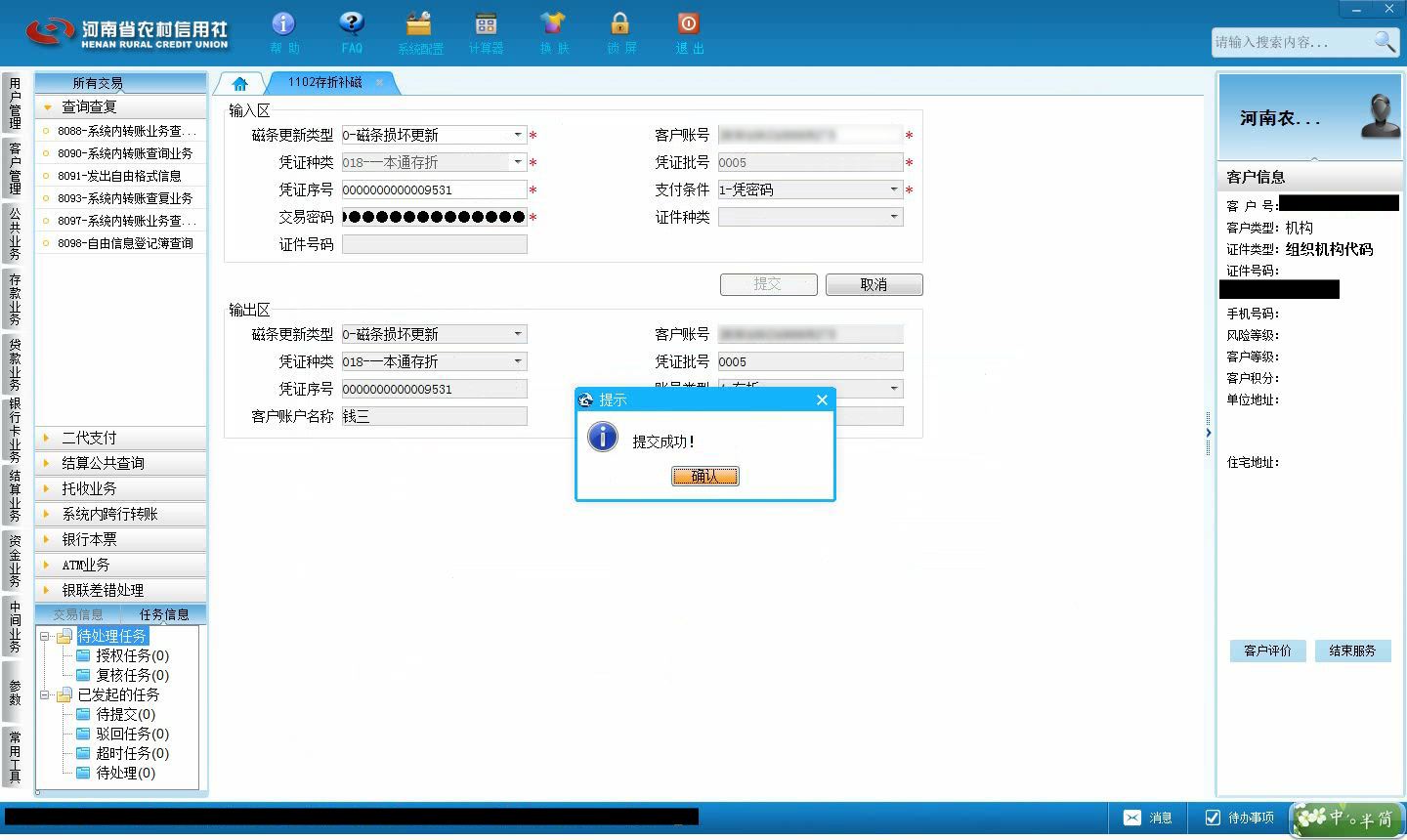The image size is (1407, 840).
Task: Click the search input box
Action: tap(1291, 42)
